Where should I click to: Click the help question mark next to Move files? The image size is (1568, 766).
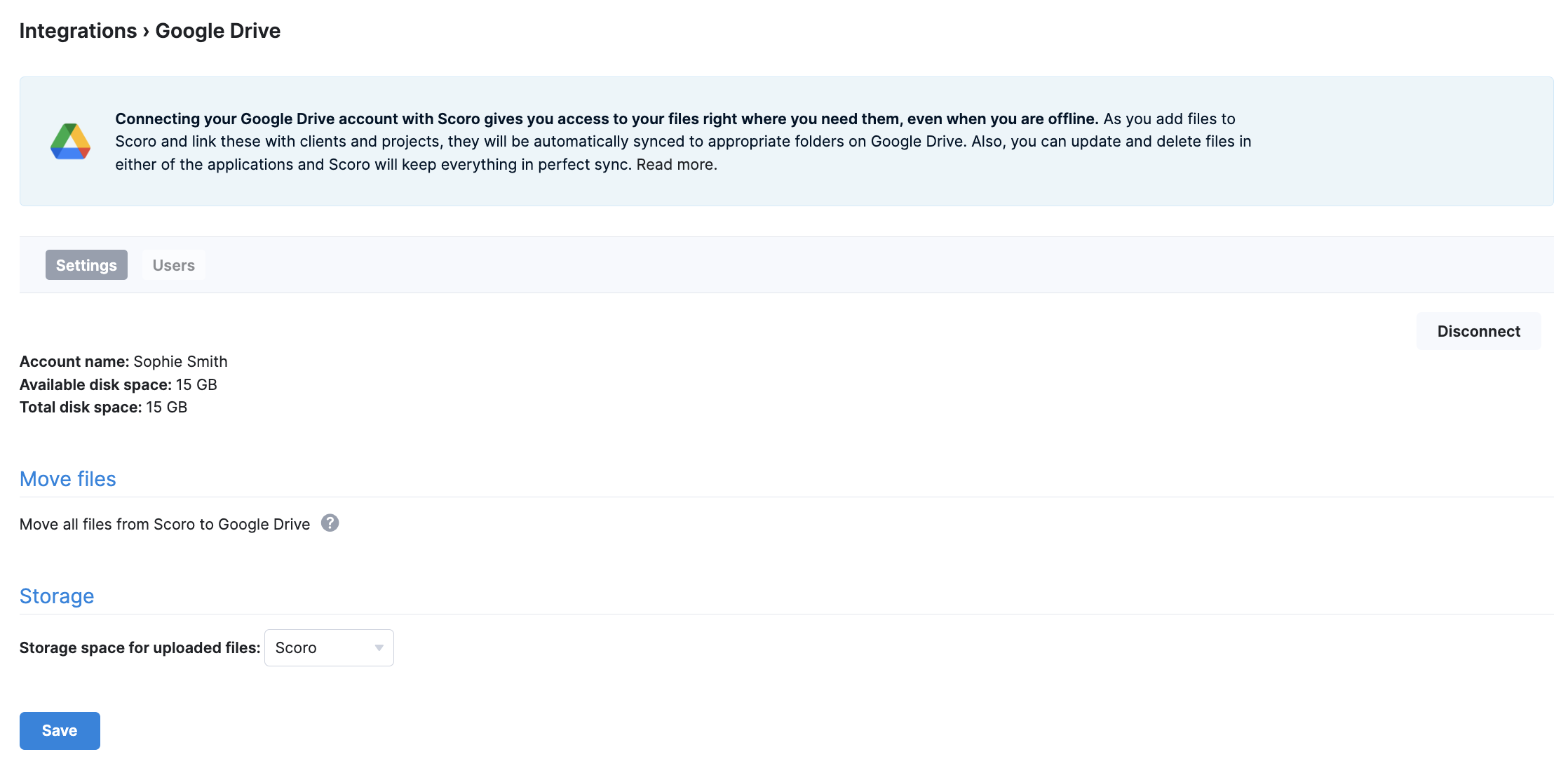330,523
